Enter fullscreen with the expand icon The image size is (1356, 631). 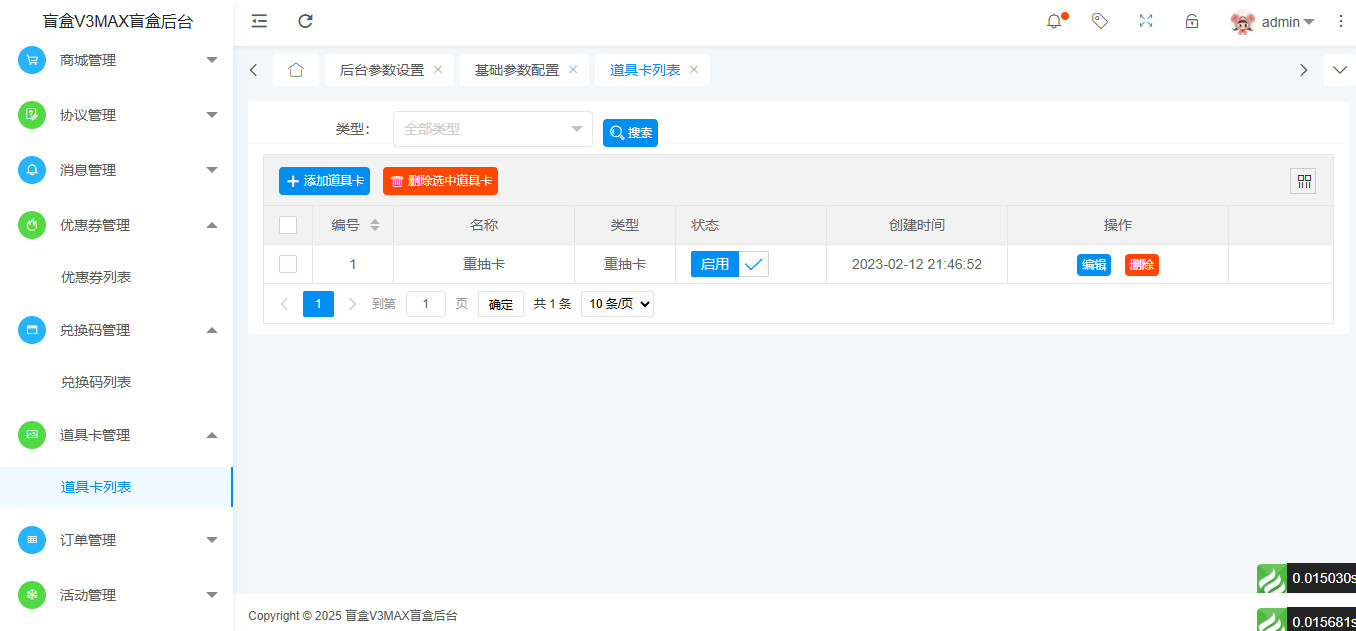pyautogui.click(x=1146, y=21)
